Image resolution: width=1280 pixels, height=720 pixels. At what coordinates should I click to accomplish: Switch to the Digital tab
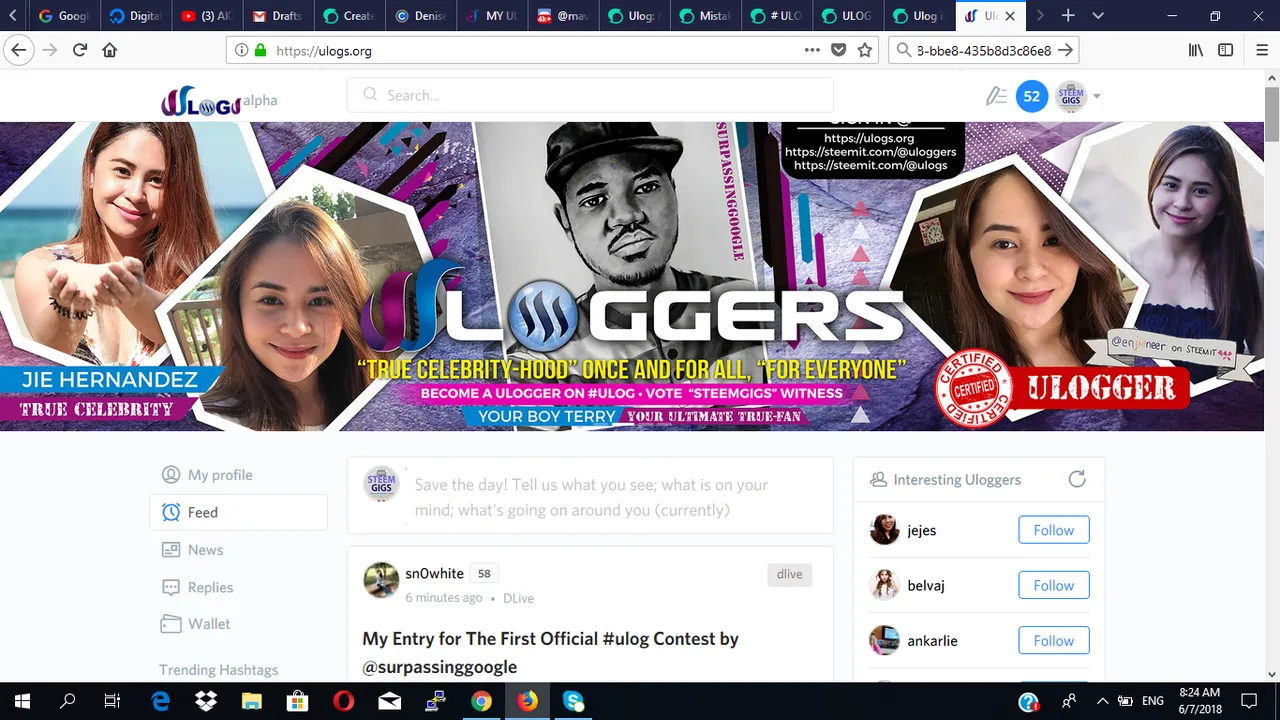tap(135, 16)
